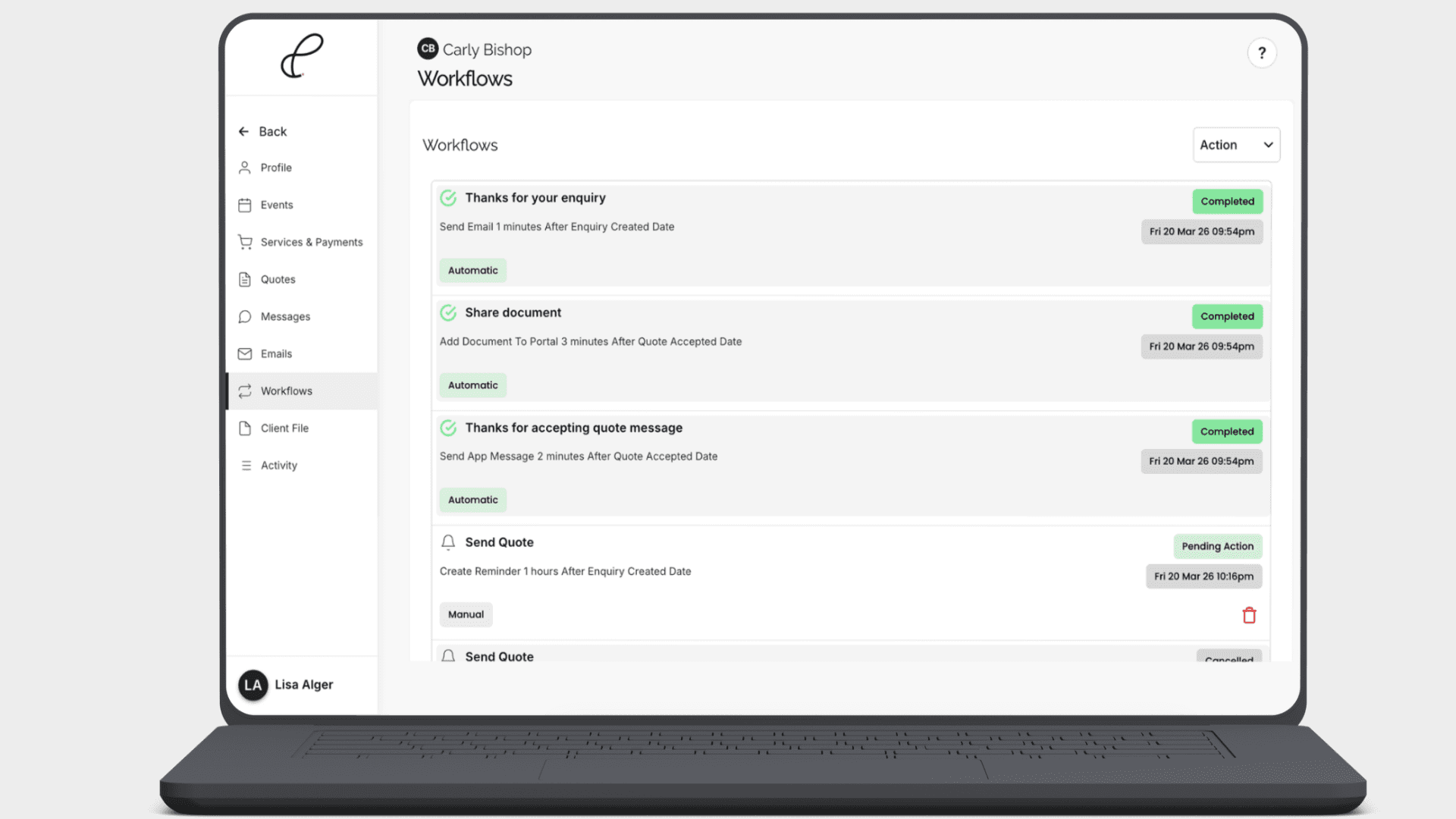
Task: Click the Messages speech bubble icon
Action: pyautogui.click(x=245, y=316)
